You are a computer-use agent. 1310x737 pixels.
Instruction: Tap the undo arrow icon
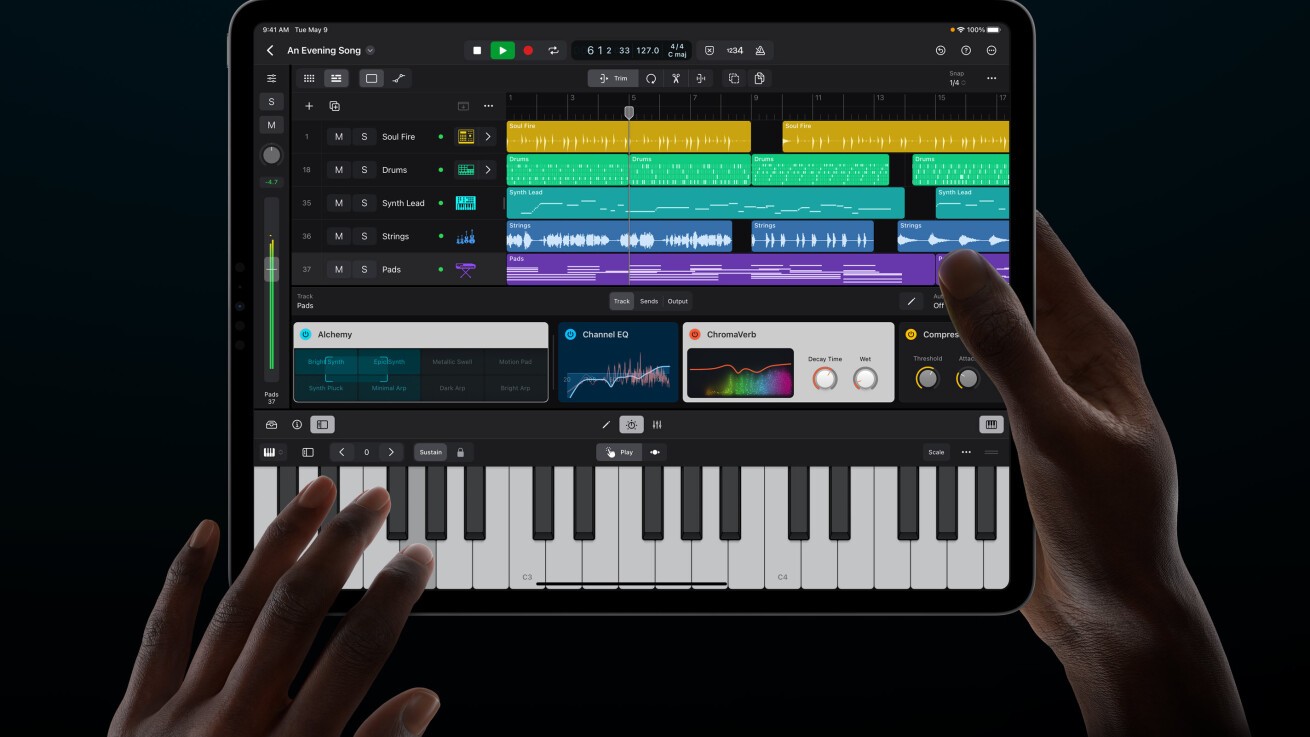939,50
